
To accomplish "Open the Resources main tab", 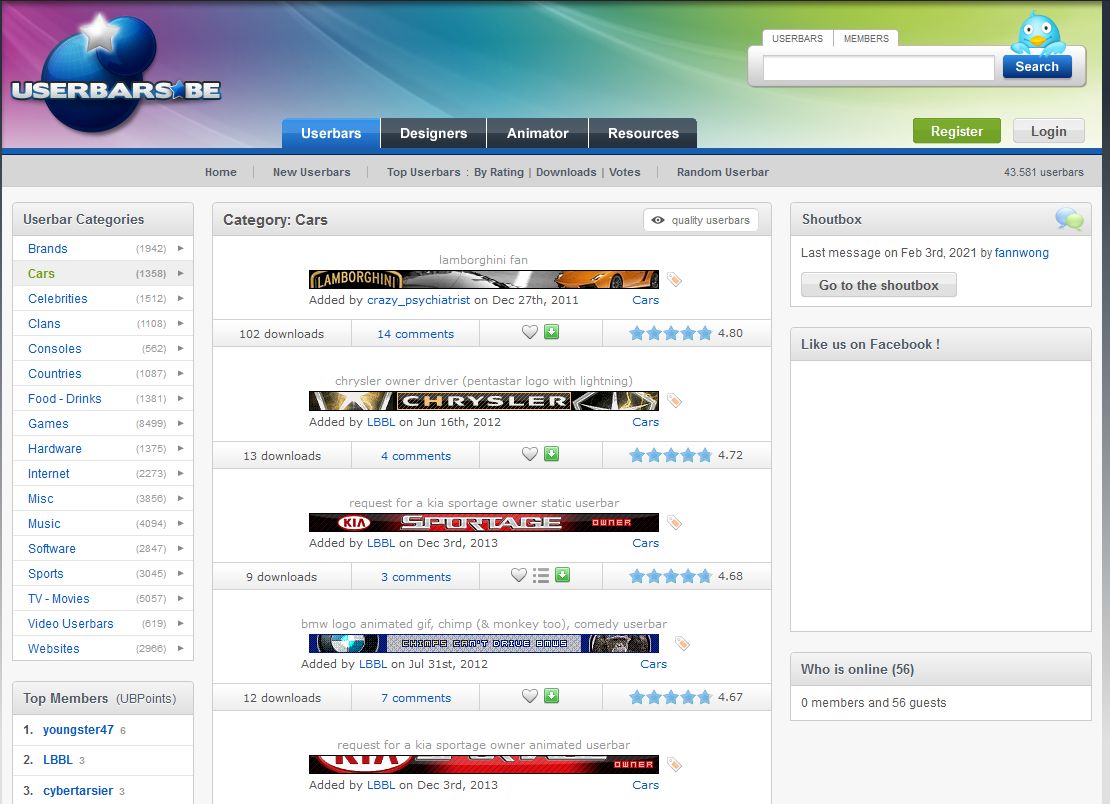I will point(643,133).
